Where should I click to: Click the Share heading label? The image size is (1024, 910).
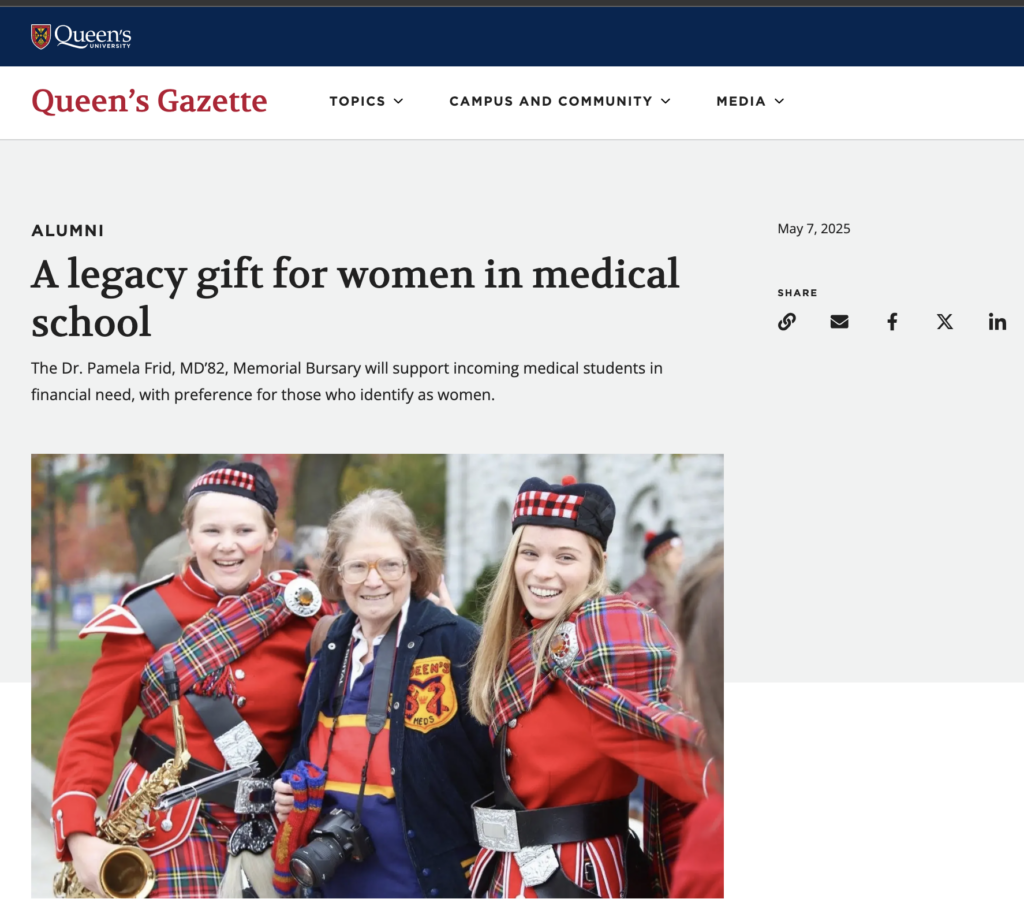tap(797, 293)
